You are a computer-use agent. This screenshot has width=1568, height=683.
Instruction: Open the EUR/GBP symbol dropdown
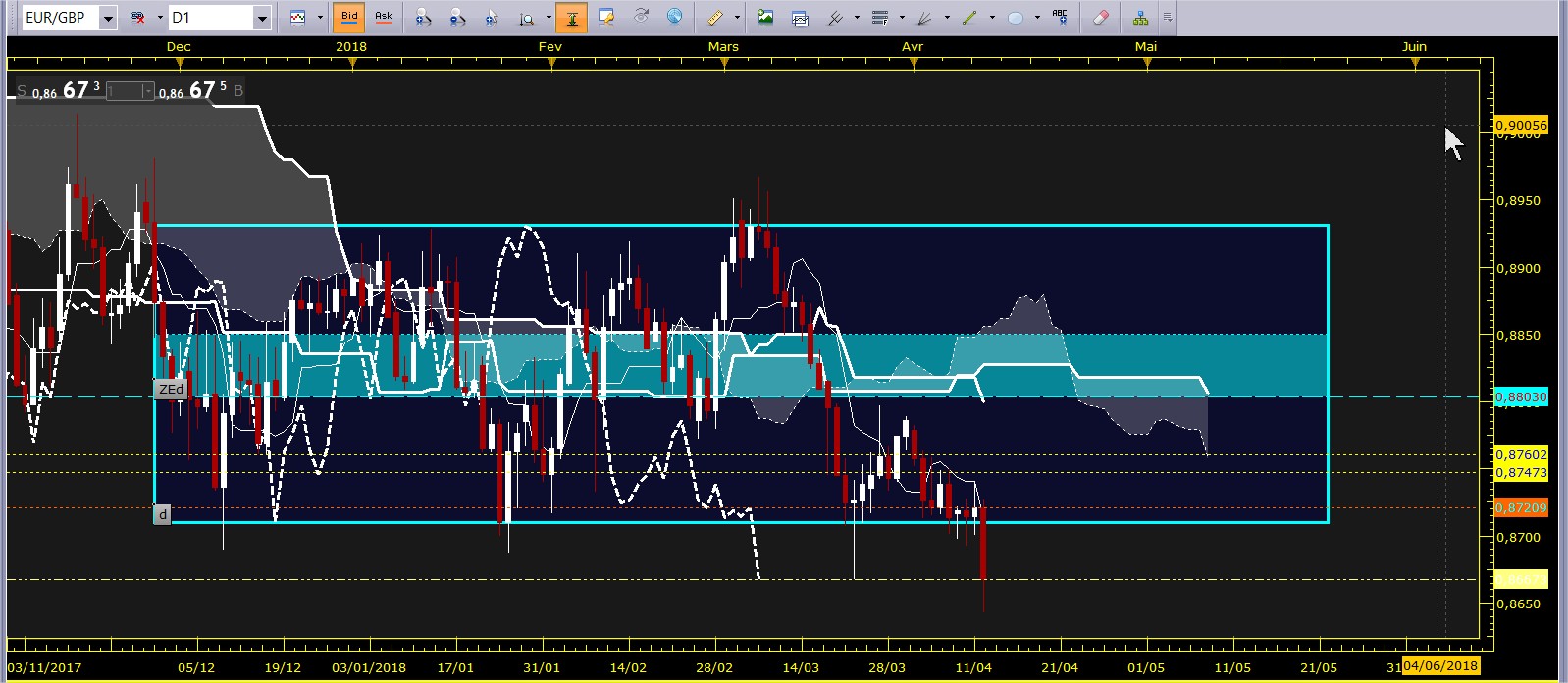click(x=108, y=18)
